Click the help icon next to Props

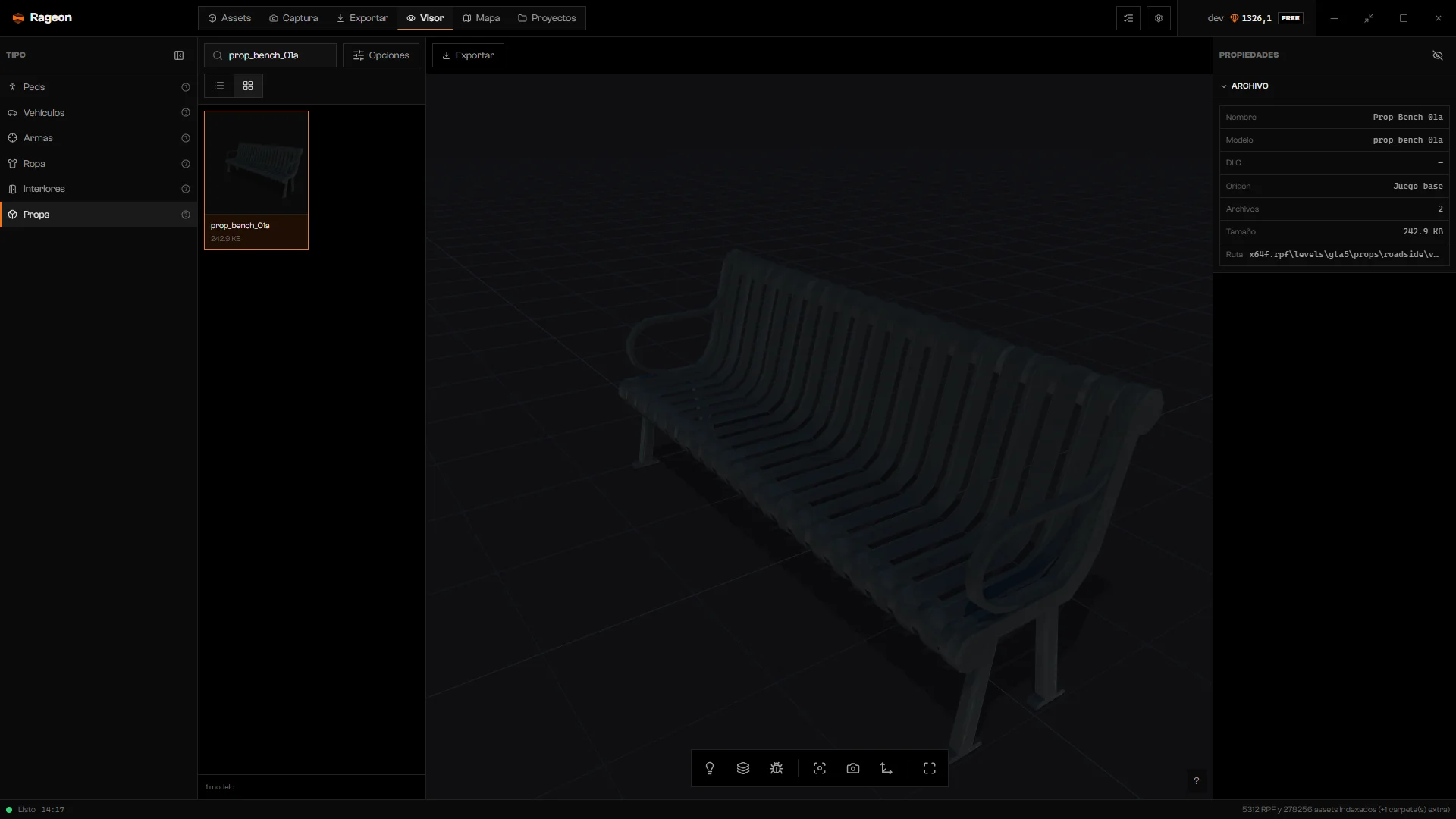click(x=186, y=215)
